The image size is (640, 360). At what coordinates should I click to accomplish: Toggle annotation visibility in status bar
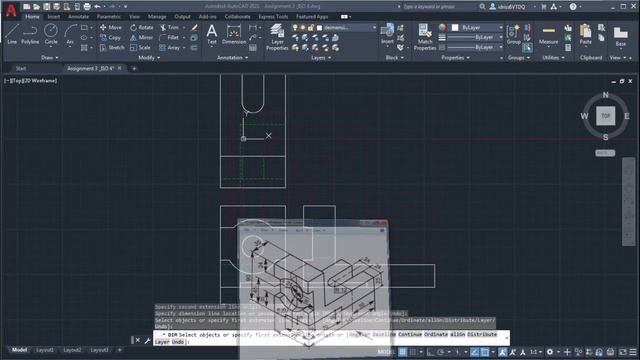tap(502, 352)
